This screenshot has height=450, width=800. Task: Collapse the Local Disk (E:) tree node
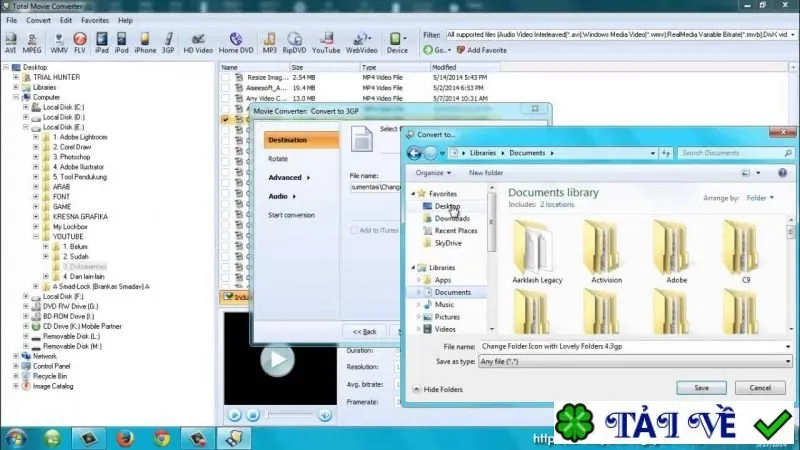coord(26,127)
